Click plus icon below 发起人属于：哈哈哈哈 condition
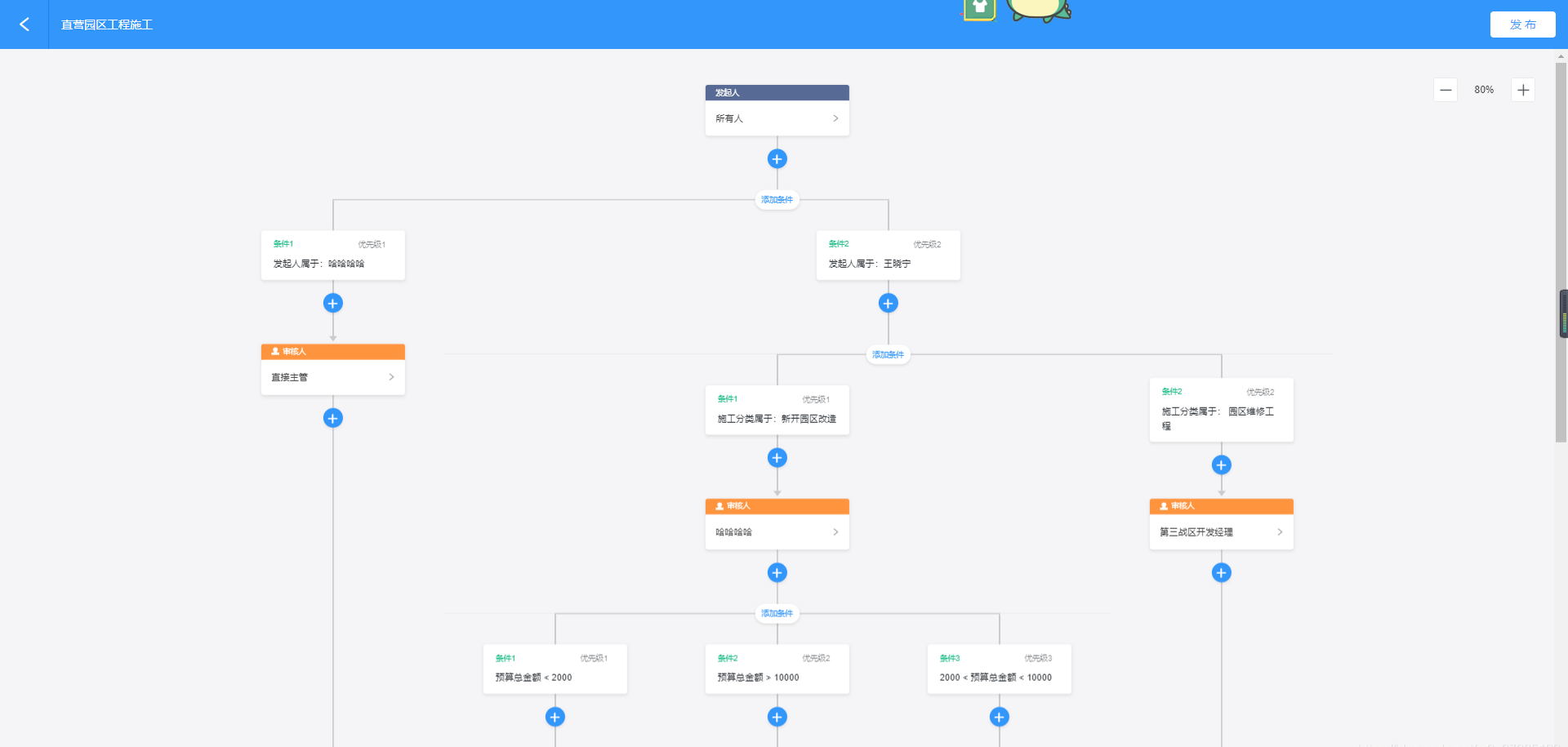1568x747 pixels. (333, 304)
